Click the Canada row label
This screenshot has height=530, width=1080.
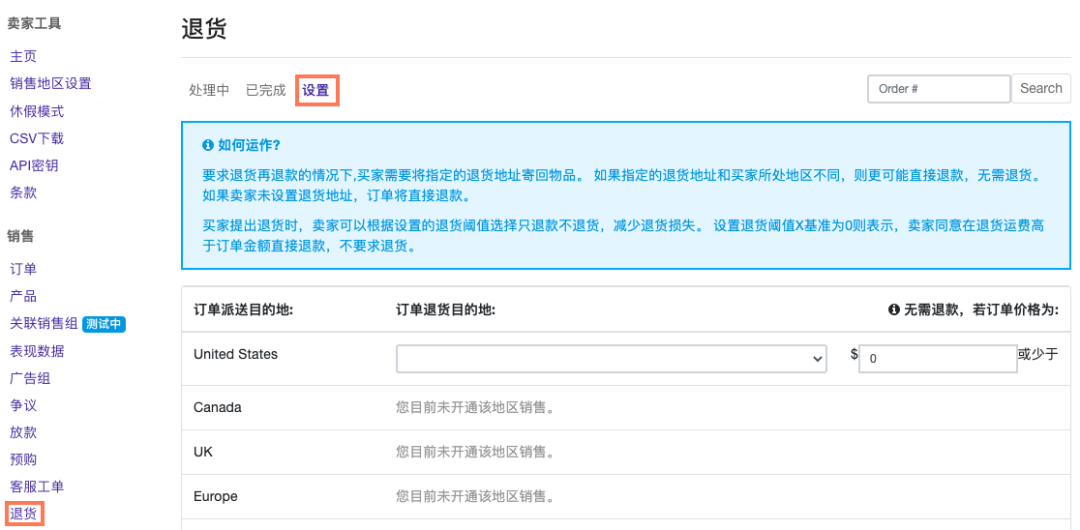[x=218, y=407]
